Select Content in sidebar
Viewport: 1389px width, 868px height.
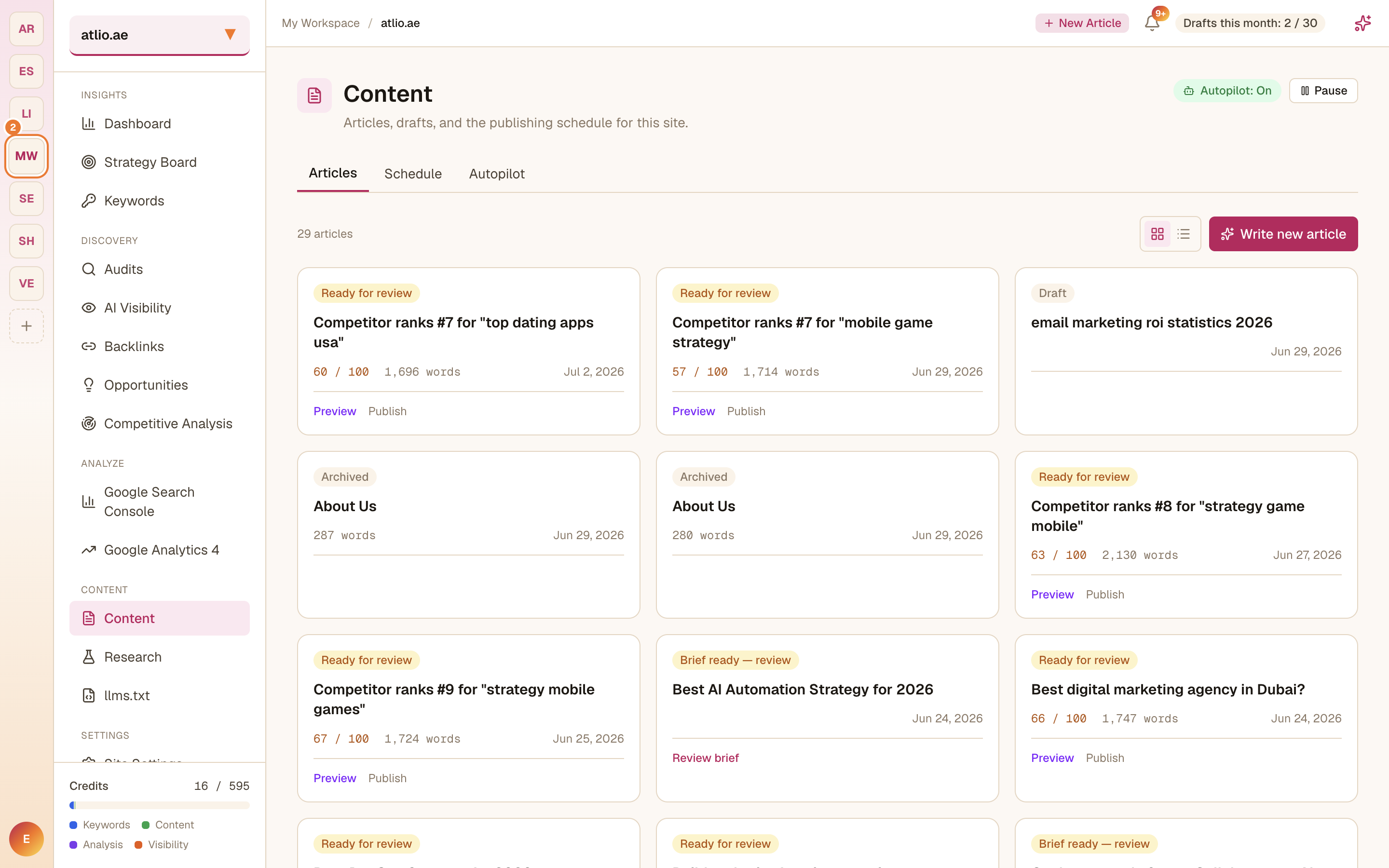click(x=160, y=618)
